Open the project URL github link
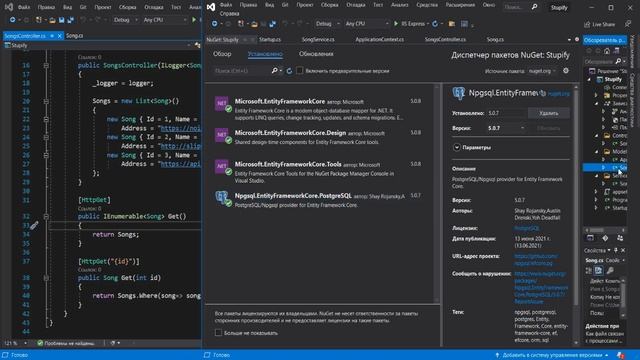The width and height of the screenshot is (640, 360). click(536, 260)
